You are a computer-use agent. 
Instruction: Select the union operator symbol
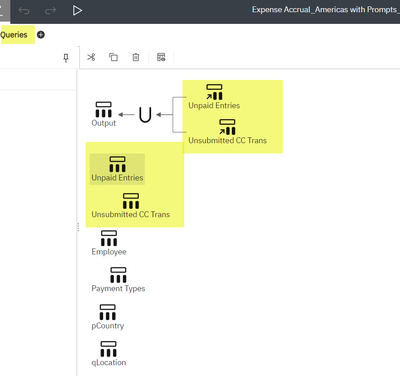click(145, 115)
